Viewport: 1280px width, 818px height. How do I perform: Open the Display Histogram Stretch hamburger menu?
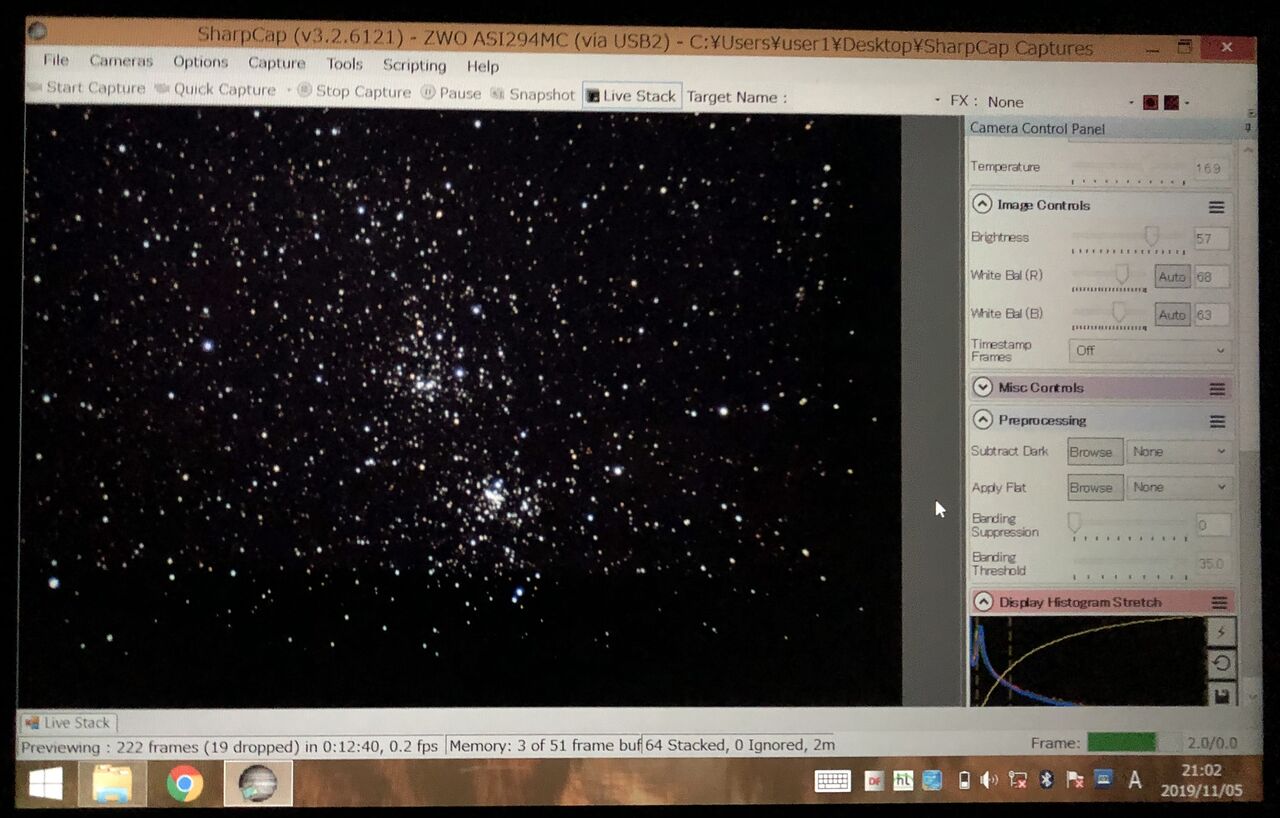(x=1219, y=603)
